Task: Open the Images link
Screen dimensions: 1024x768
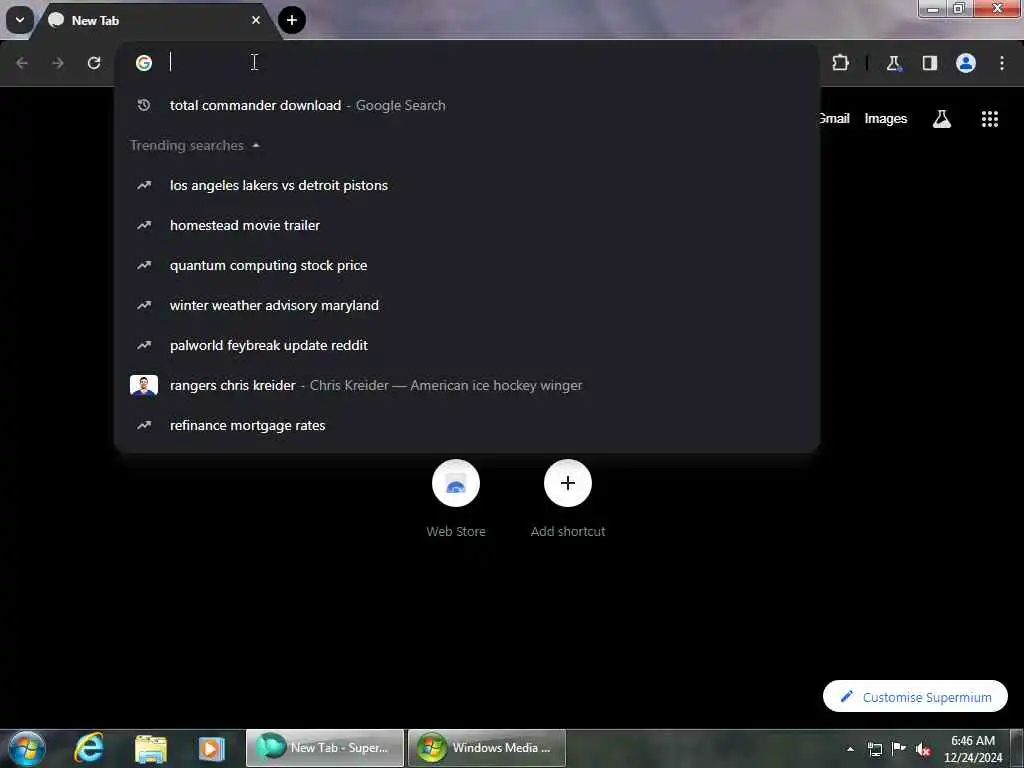Action: 886,118
